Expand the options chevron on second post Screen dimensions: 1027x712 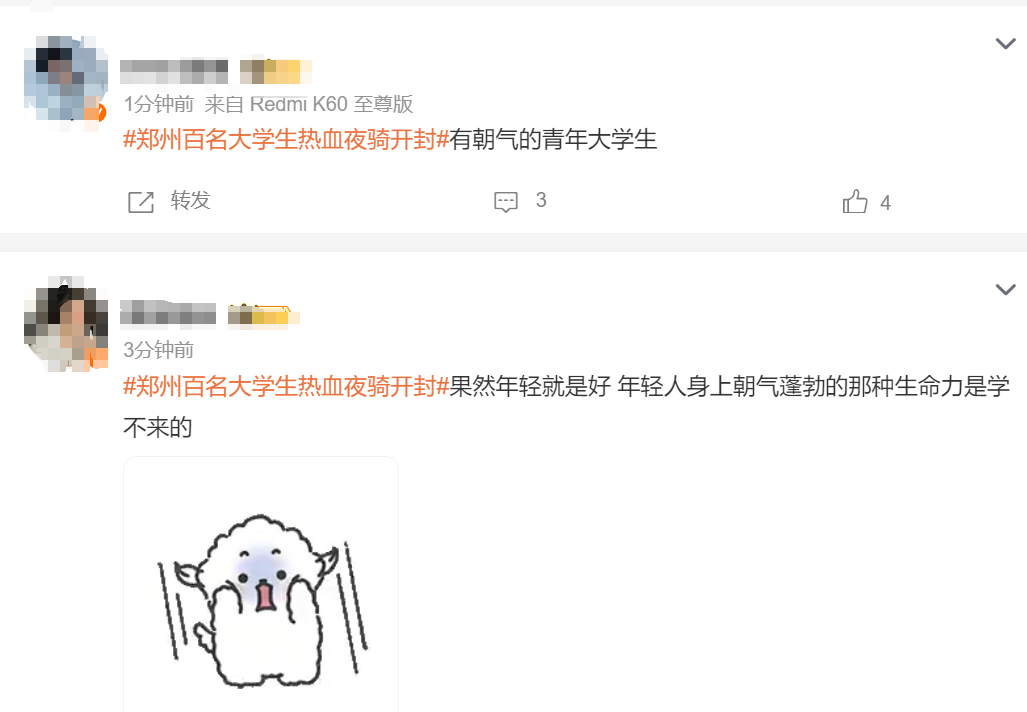point(1005,290)
